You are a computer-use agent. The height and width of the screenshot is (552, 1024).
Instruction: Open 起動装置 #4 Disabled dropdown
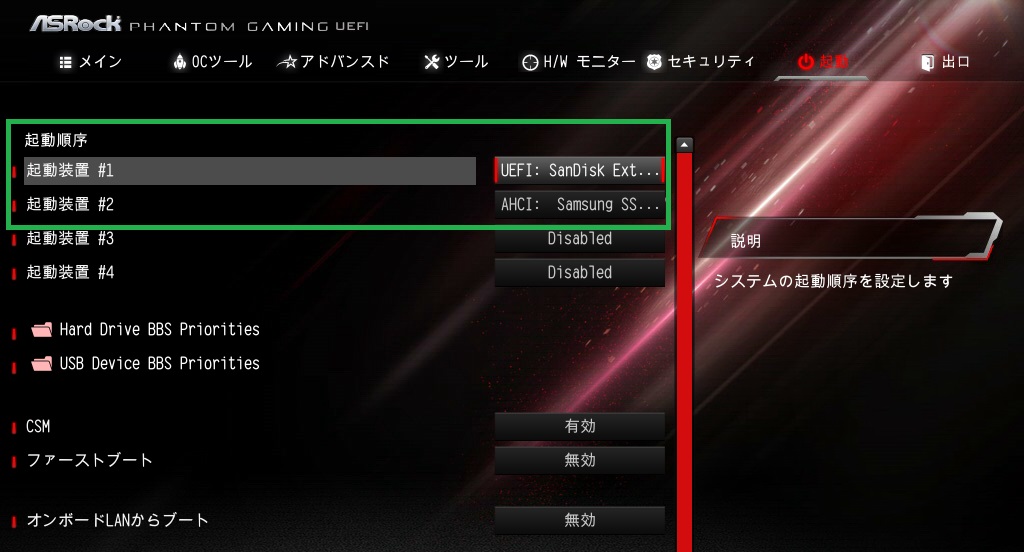coord(579,272)
